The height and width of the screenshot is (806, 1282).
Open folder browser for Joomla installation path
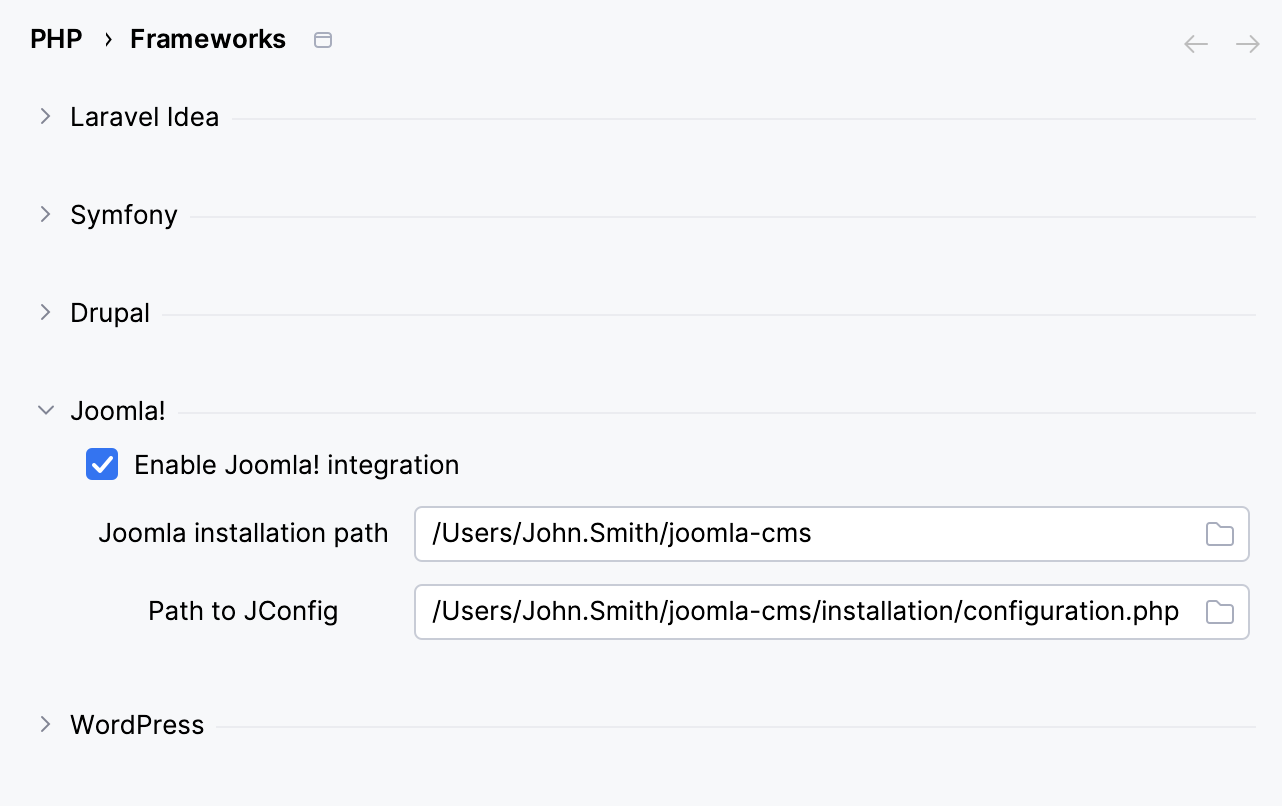1219,534
